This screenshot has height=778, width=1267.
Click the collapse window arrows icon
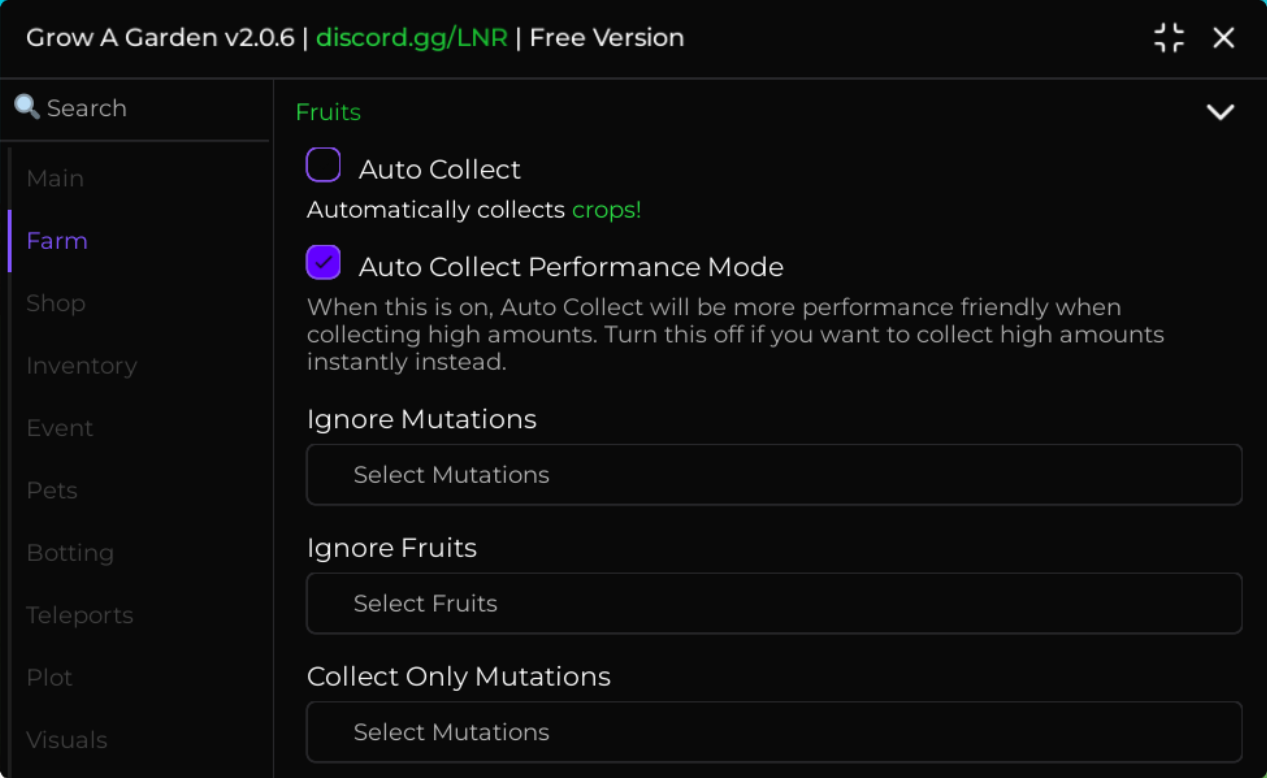click(1169, 38)
